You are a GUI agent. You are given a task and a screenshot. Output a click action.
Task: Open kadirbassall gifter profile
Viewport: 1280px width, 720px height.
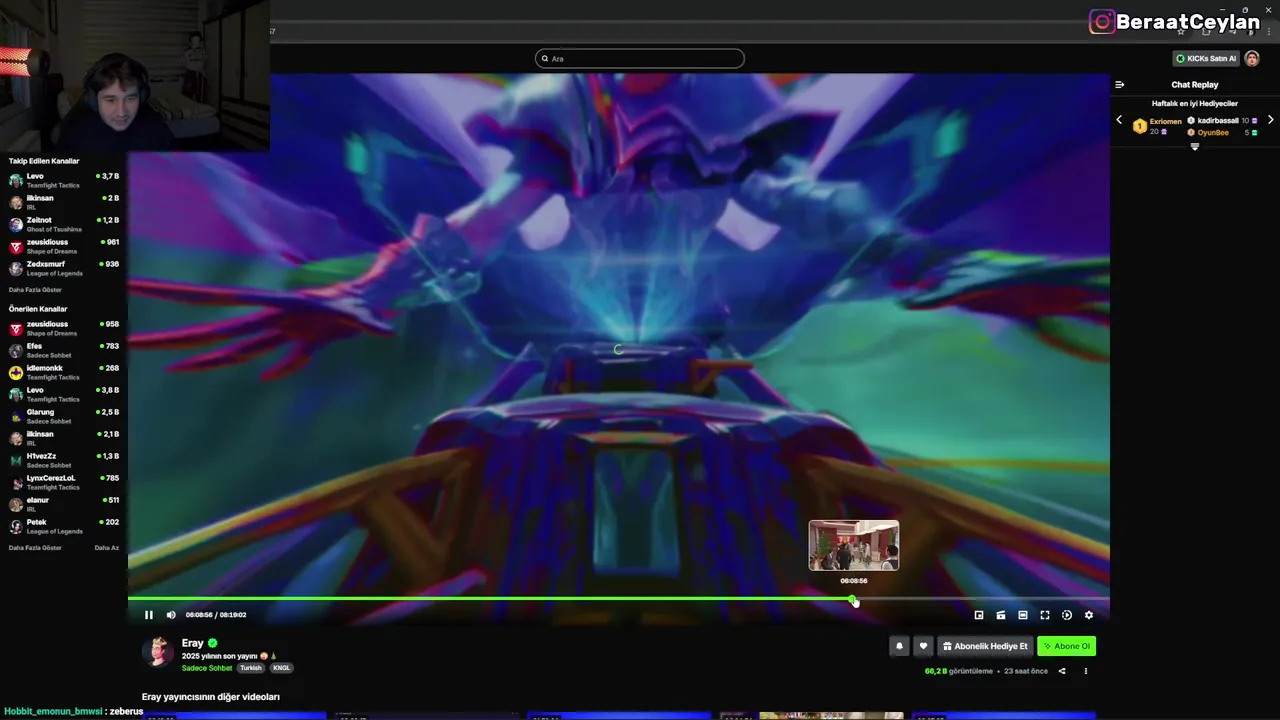[x=1218, y=120]
